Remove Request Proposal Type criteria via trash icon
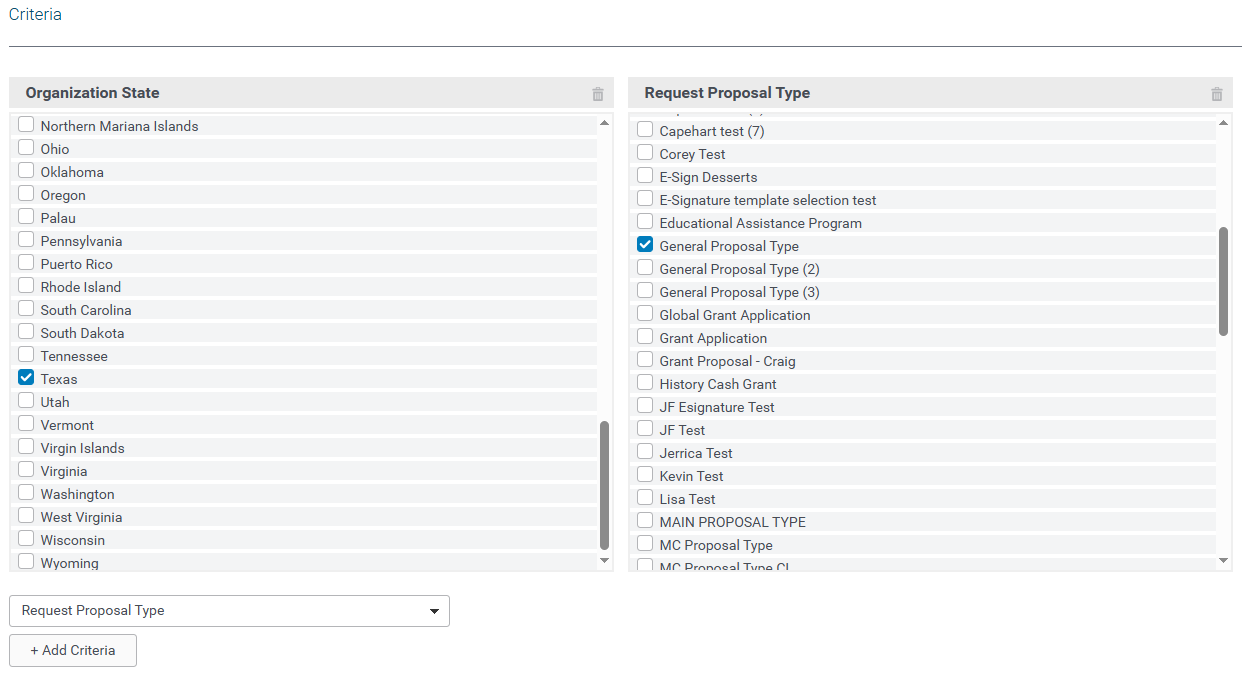The width and height of the screenshot is (1242, 674). [1217, 94]
